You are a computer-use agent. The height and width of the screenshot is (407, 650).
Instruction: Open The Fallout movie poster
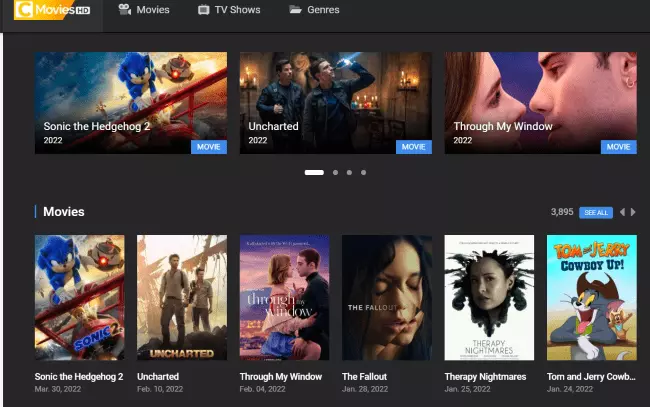[387, 298]
